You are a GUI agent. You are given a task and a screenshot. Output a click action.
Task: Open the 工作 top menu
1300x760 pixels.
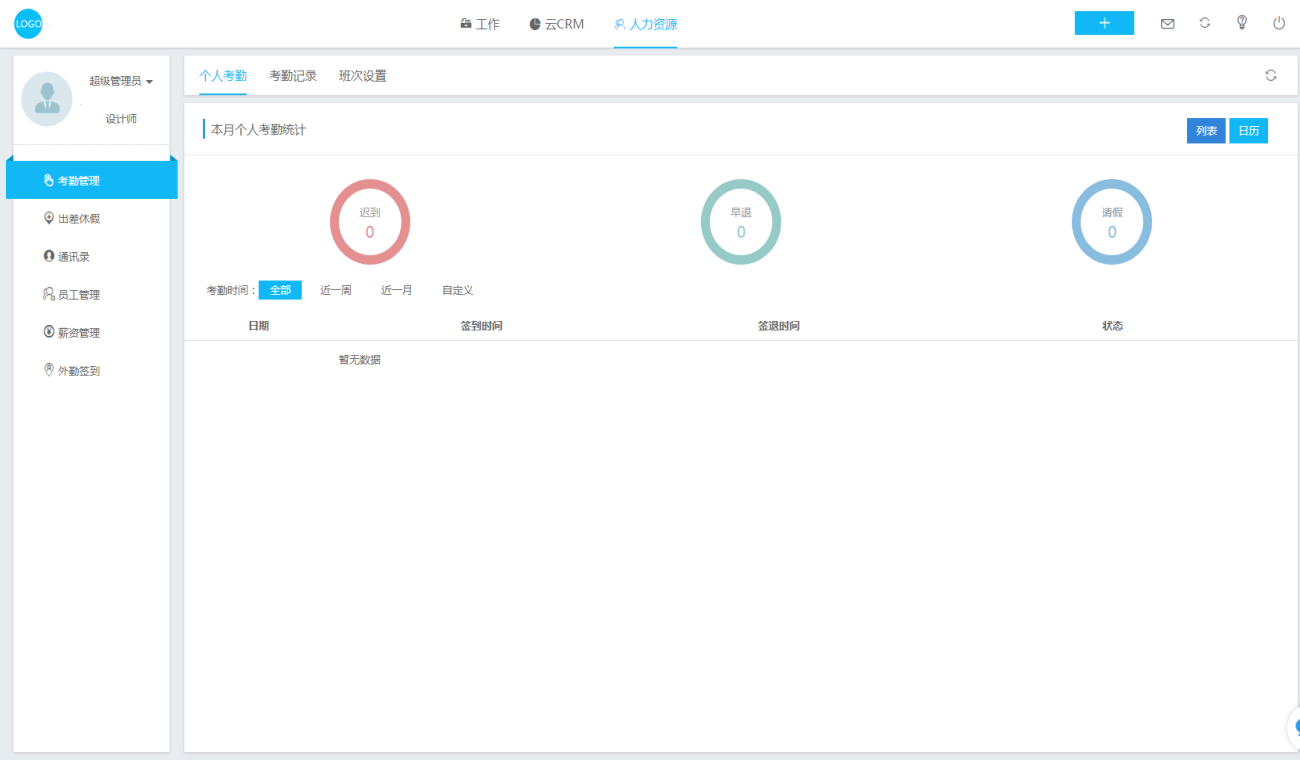480,24
